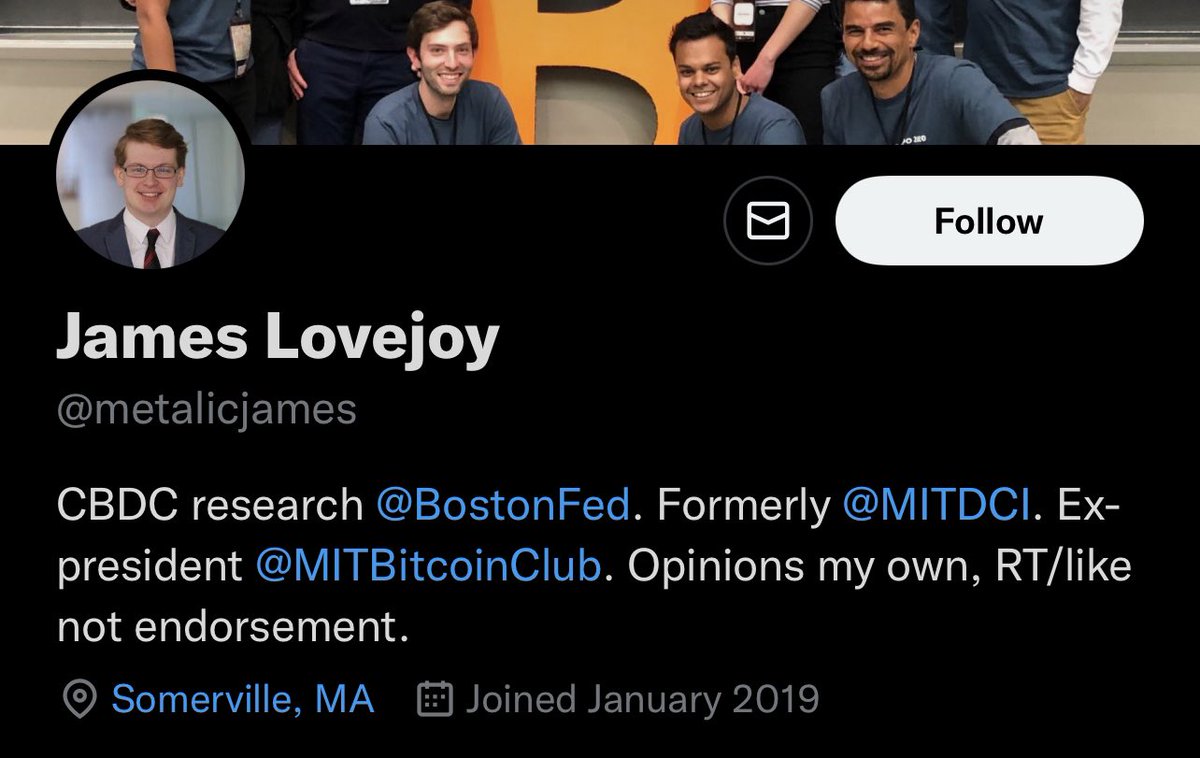Click the word "Formerly" in bio
Image resolution: width=1200 pixels, height=758 pixels.
(743, 506)
